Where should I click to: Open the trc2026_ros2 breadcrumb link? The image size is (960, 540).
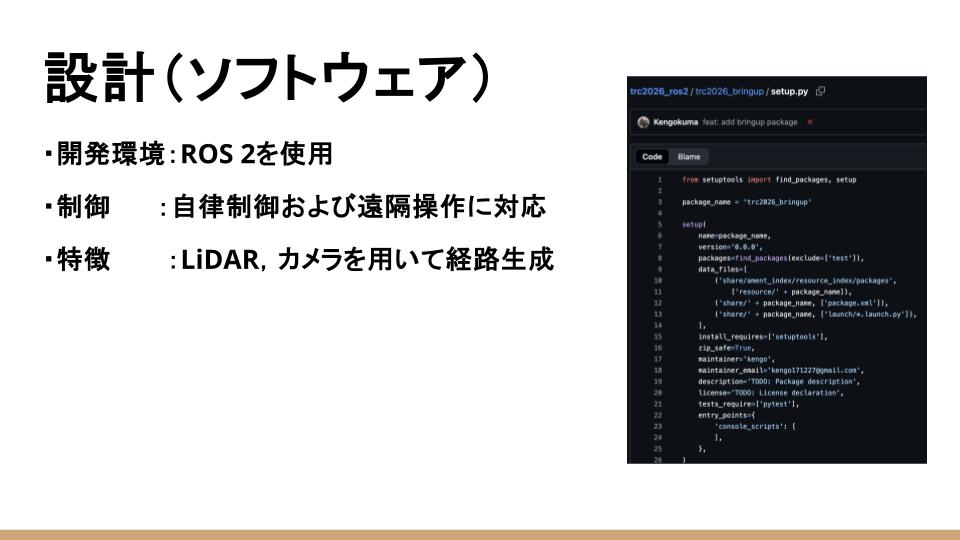[x=661, y=91]
